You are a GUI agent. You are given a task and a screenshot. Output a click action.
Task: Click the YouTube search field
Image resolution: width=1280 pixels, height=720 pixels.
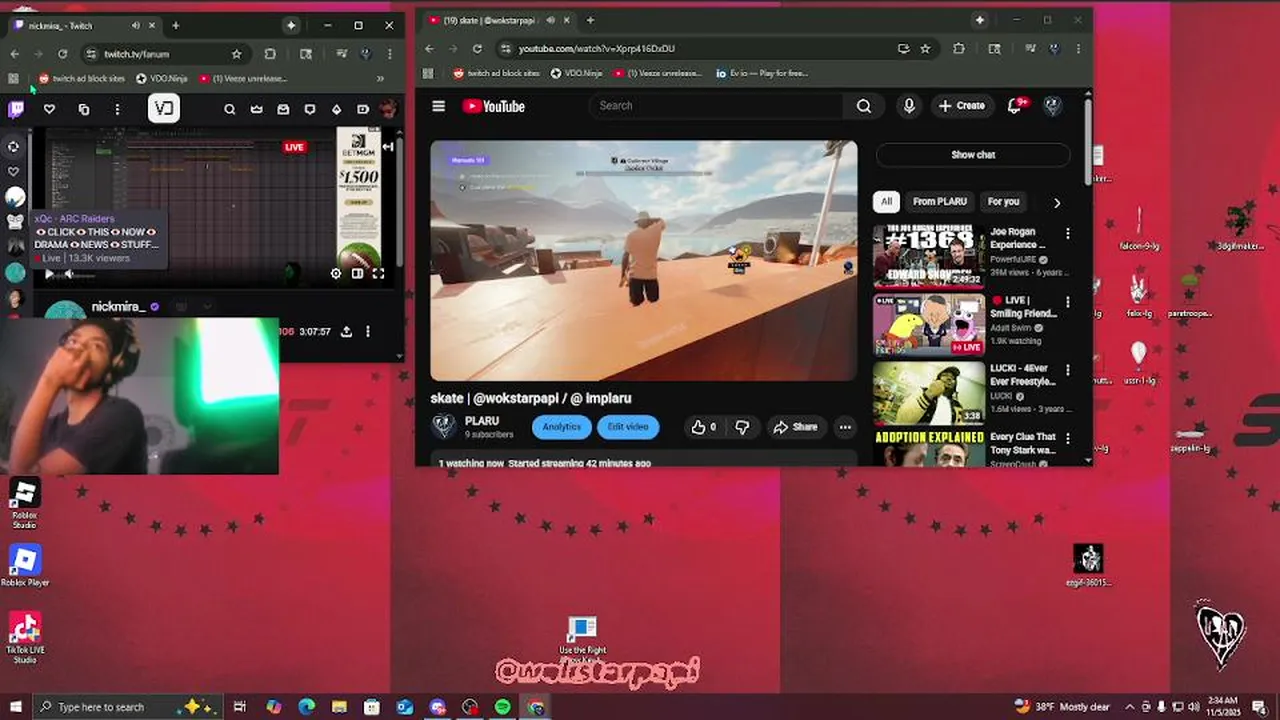point(718,106)
